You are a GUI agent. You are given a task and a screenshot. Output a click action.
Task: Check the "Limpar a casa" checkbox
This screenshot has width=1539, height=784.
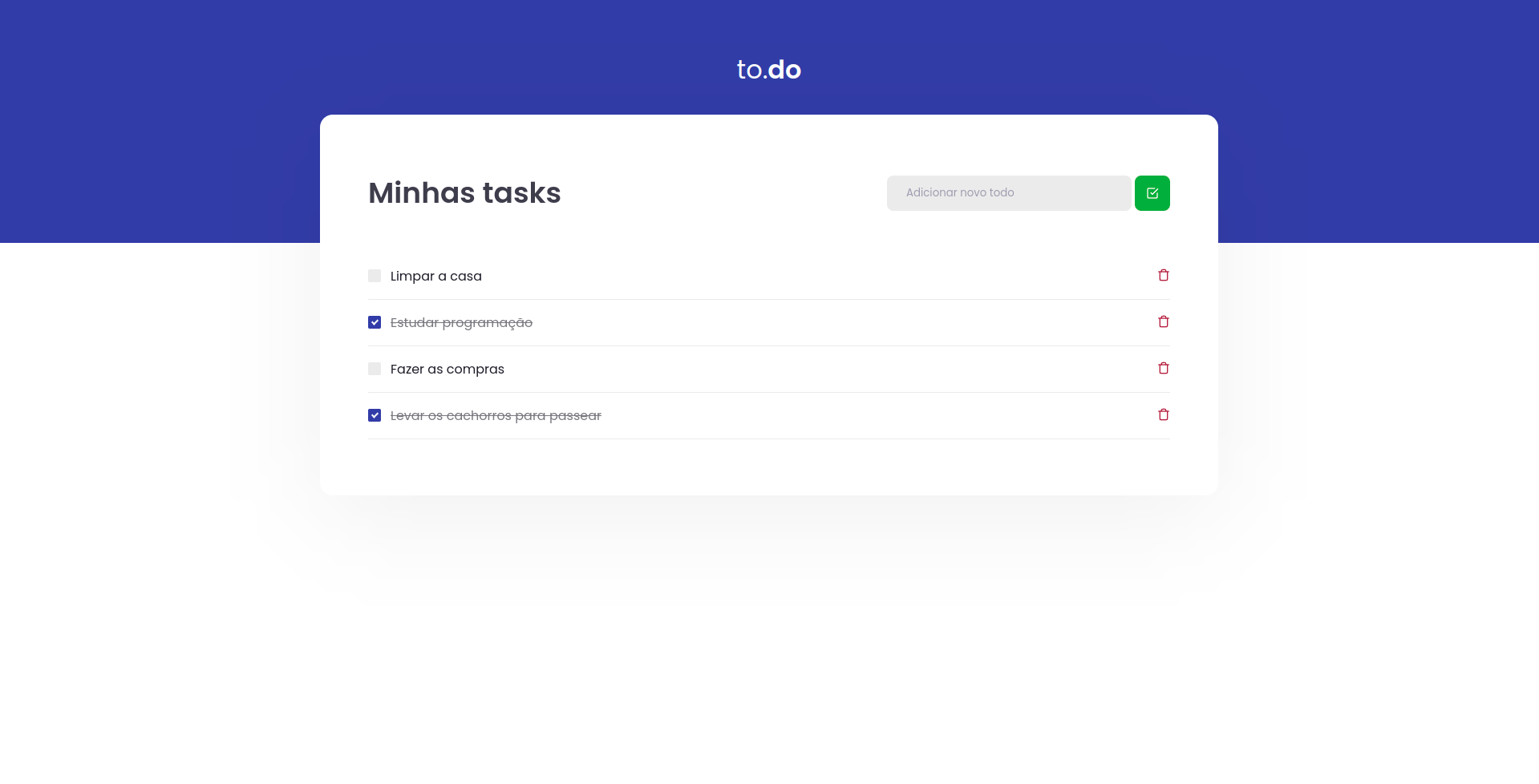[x=375, y=275]
